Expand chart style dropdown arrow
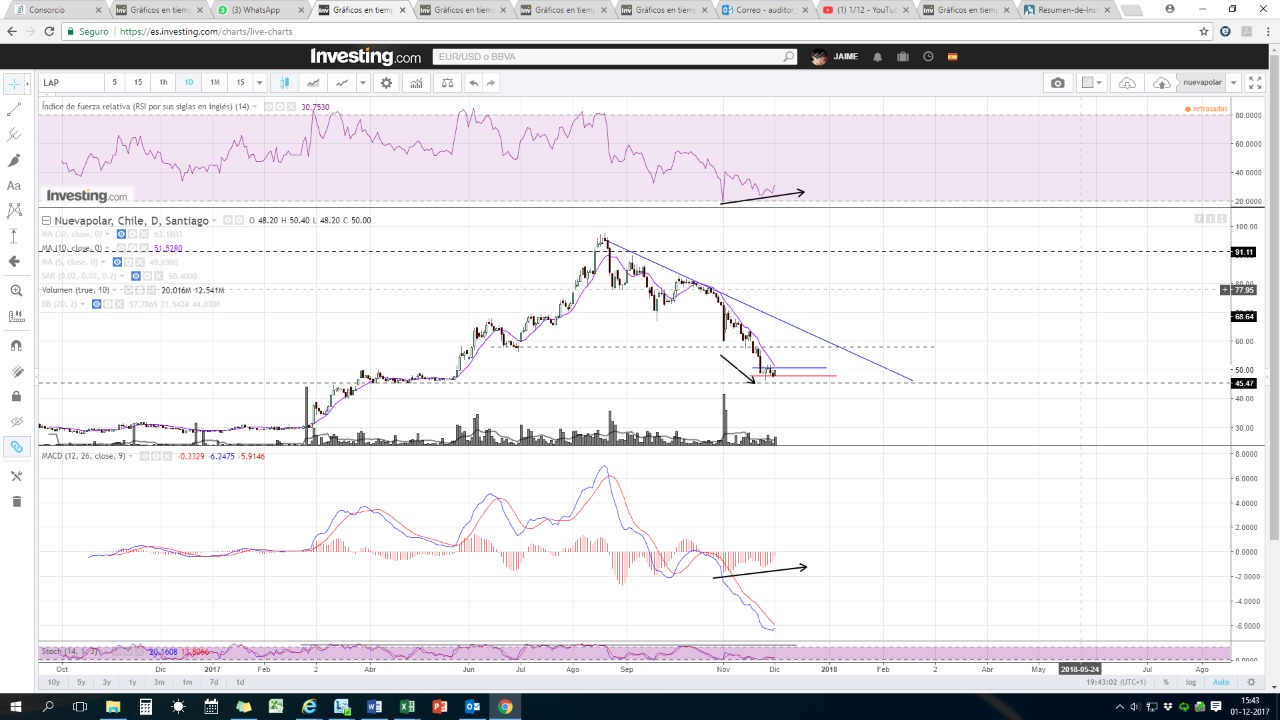The height and width of the screenshot is (720, 1280). pyautogui.click(x=363, y=83)
